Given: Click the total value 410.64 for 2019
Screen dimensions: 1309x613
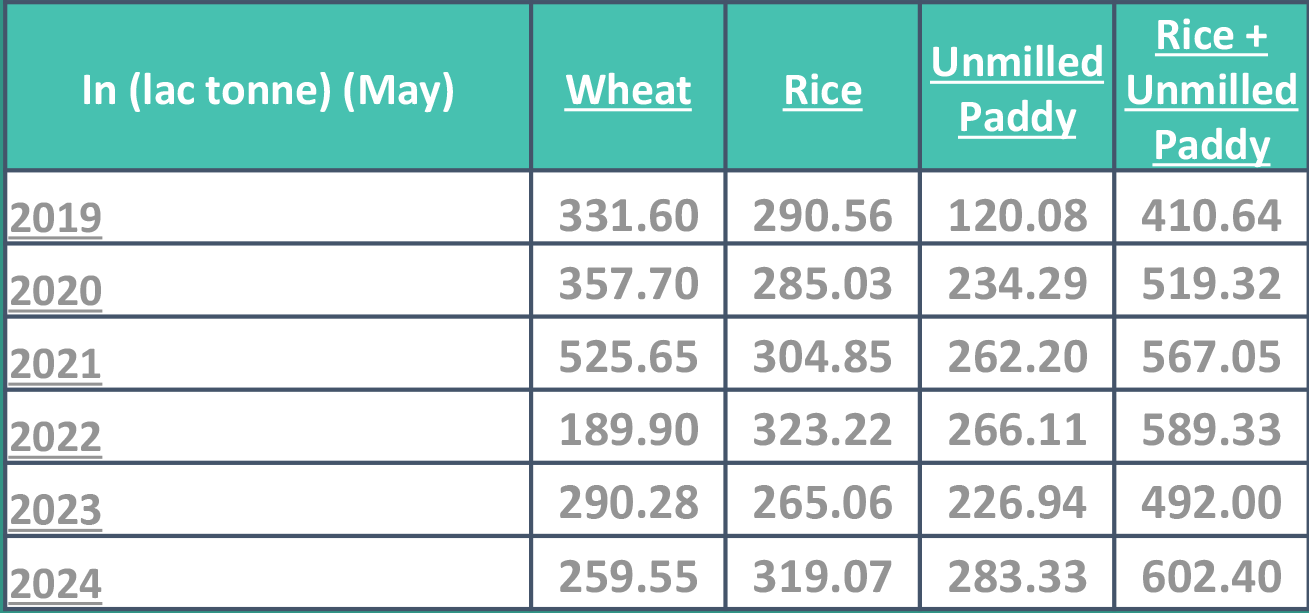Looking at the screenshot, I should point(1211,216).
